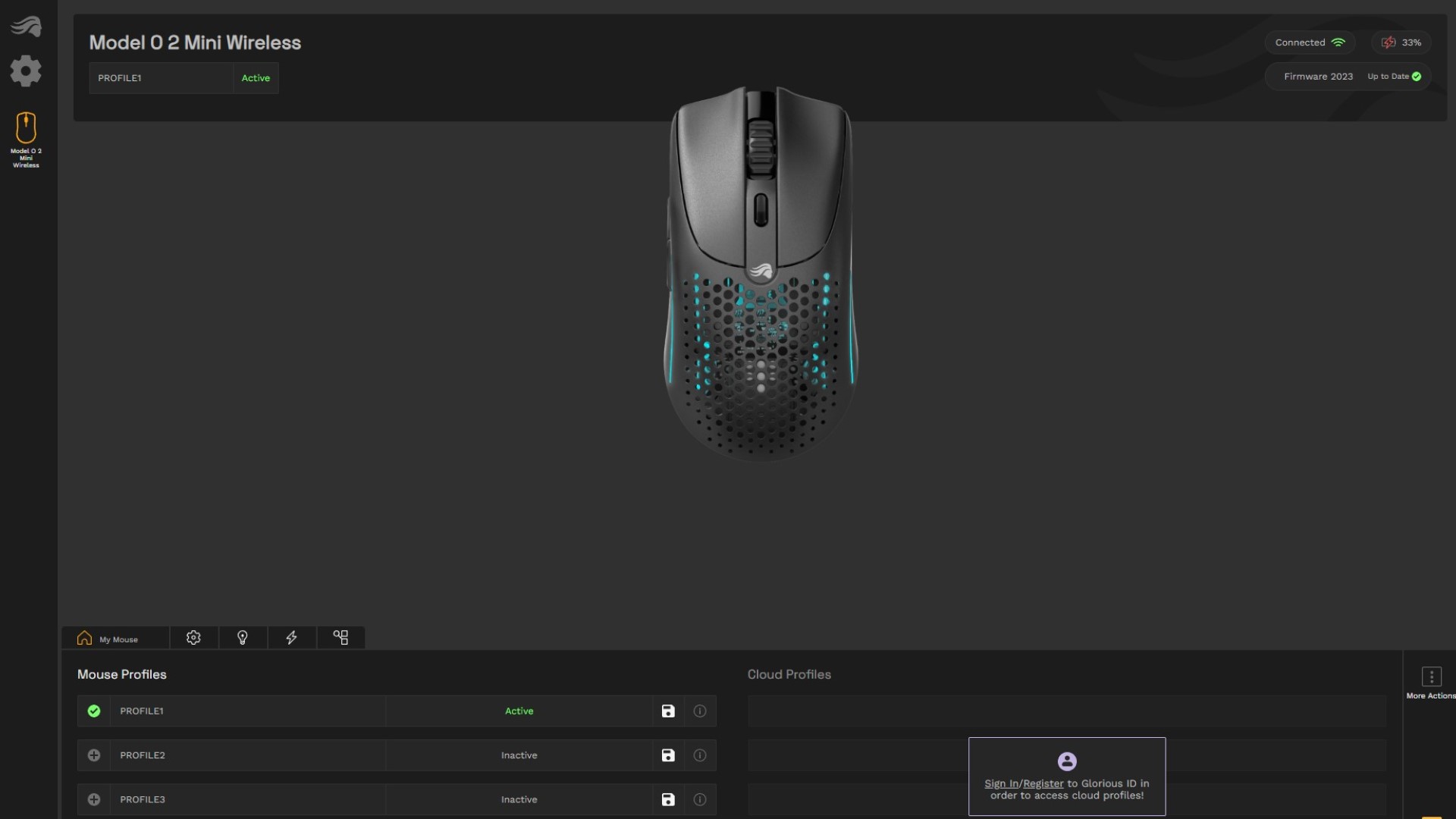Select the lighting bulb panel icon
This screenshot has height=819, width=1456.
click(242, 637)
